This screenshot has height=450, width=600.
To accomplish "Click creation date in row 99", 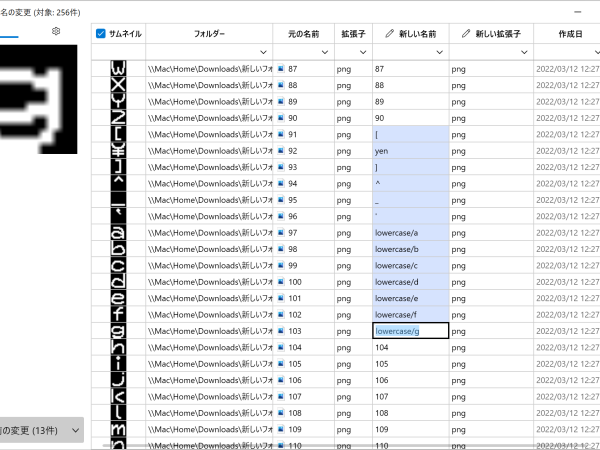I will 567,265.
